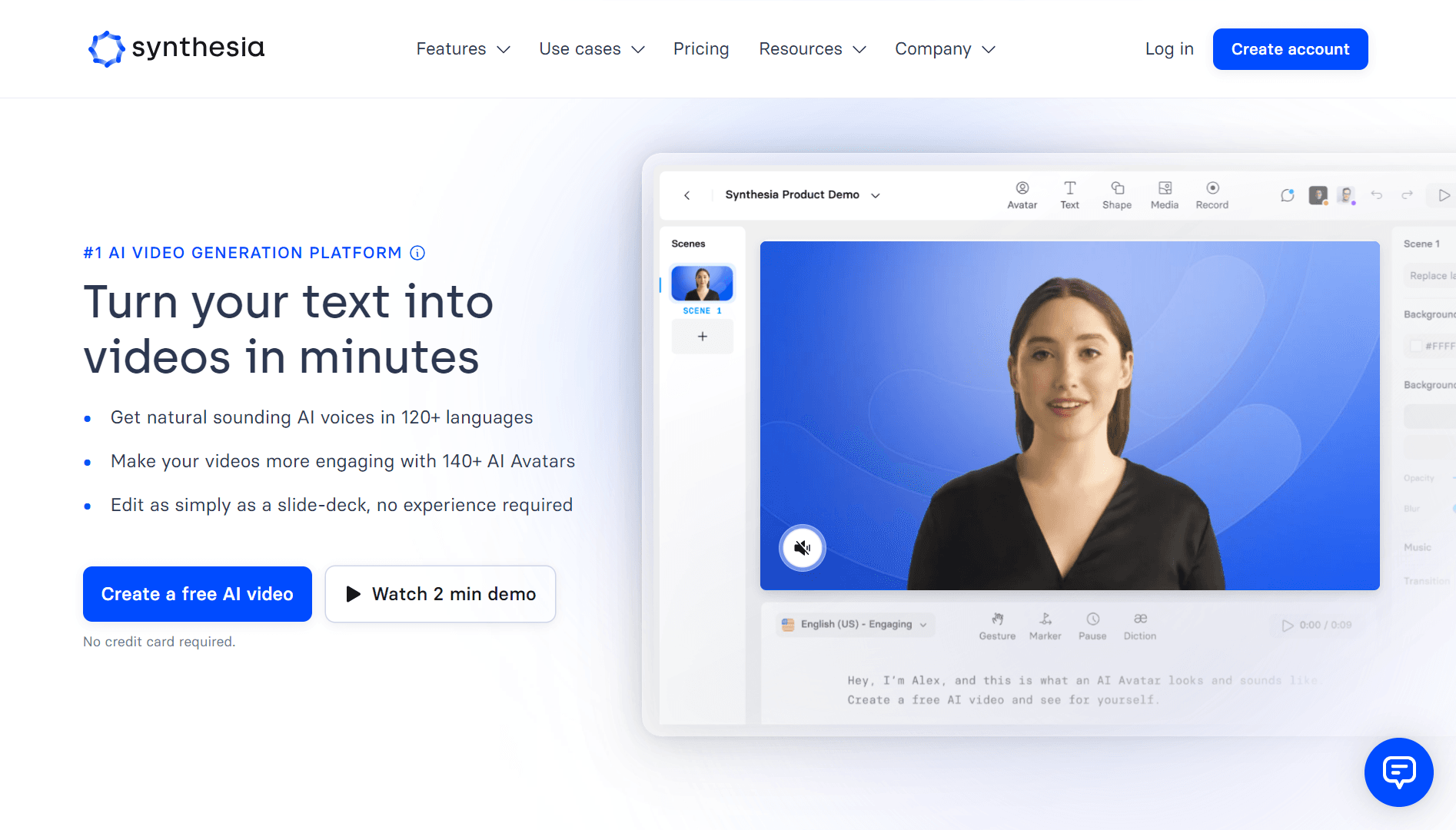Expand the Features menu
Viewport: 1456px width, 830px height.
pos(463,49)
